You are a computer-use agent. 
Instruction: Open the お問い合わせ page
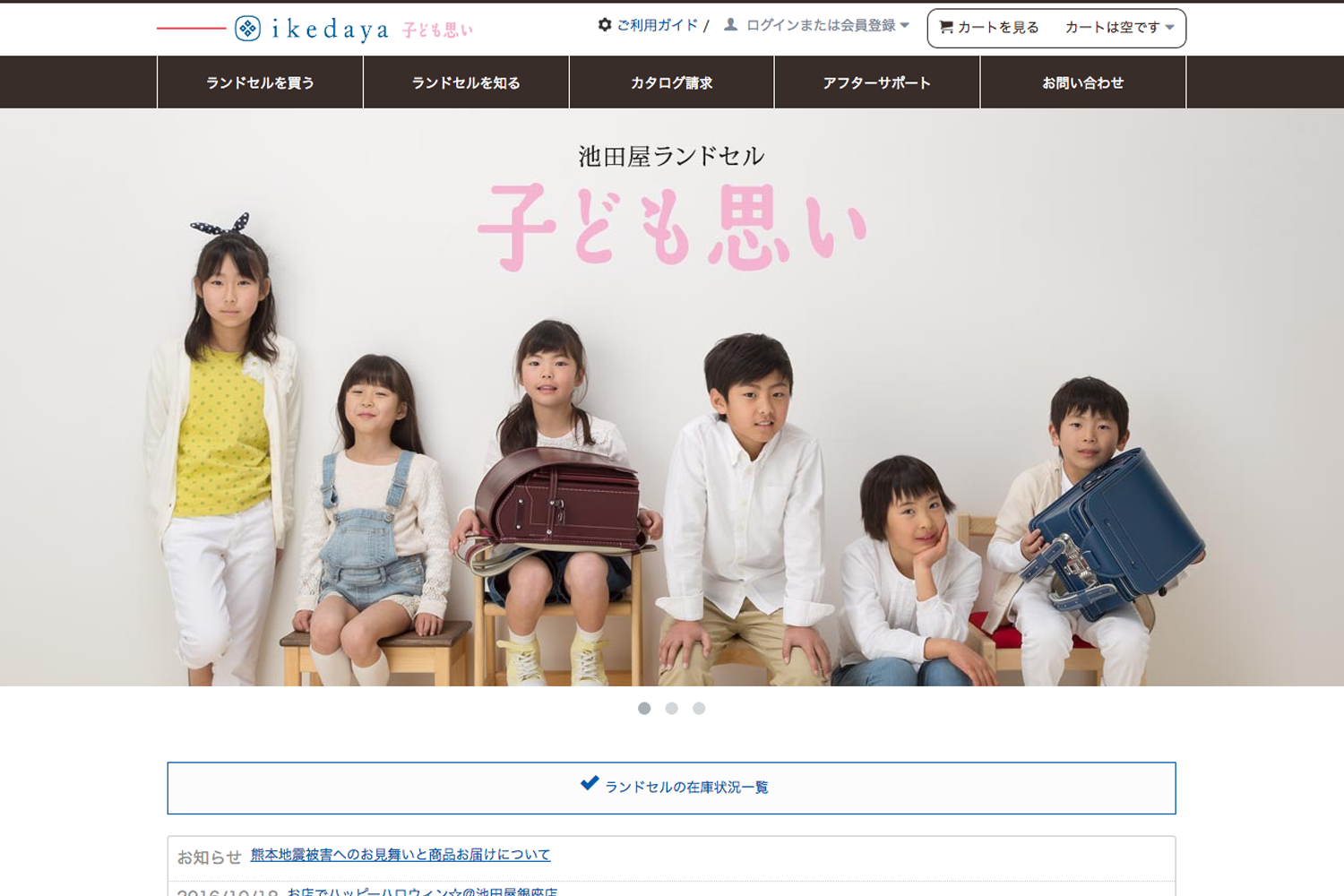click(x=1082, y=82)
